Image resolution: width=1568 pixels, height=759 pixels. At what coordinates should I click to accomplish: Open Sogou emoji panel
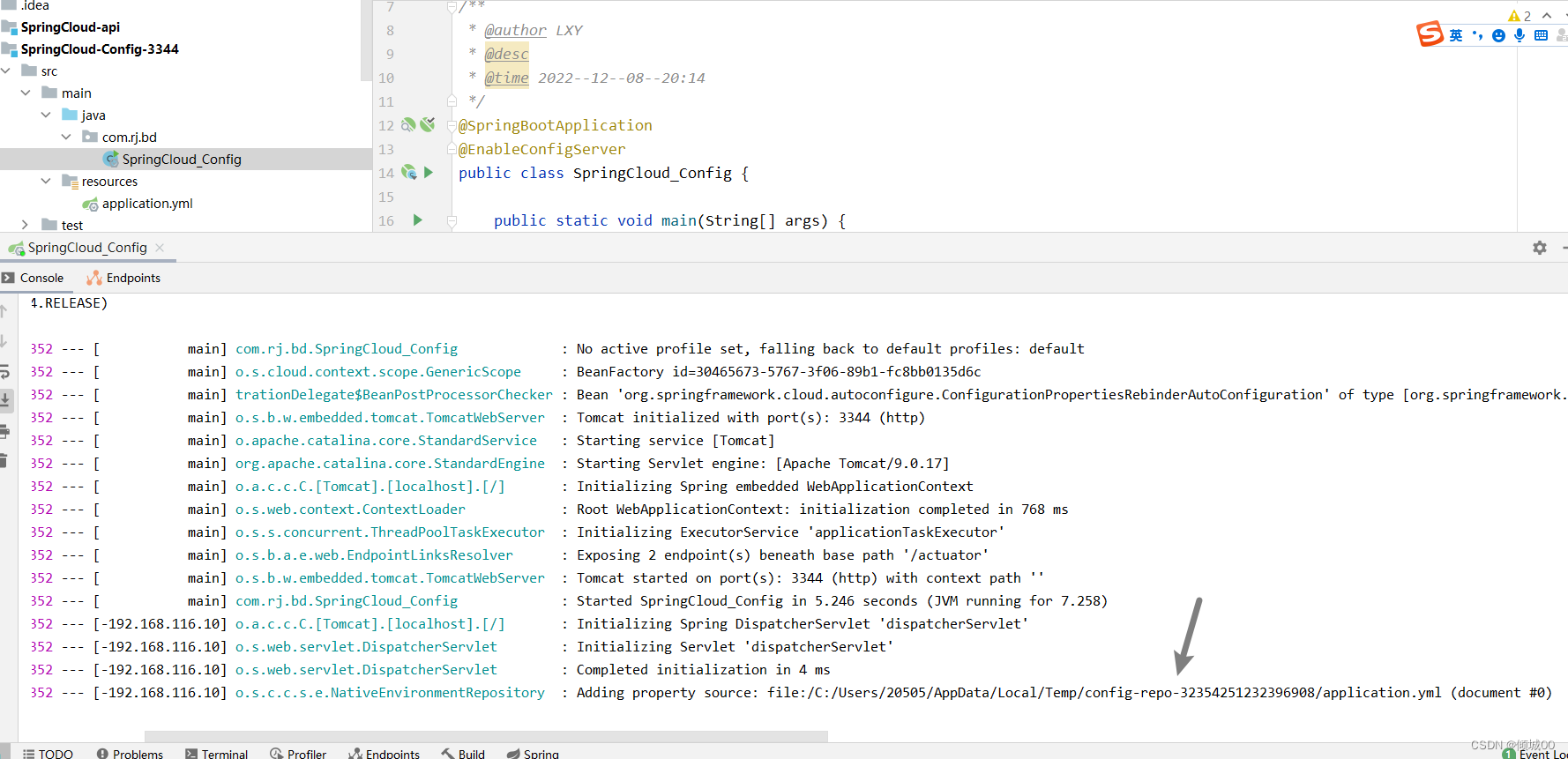pyautogui.click(x=1498, y=35)
